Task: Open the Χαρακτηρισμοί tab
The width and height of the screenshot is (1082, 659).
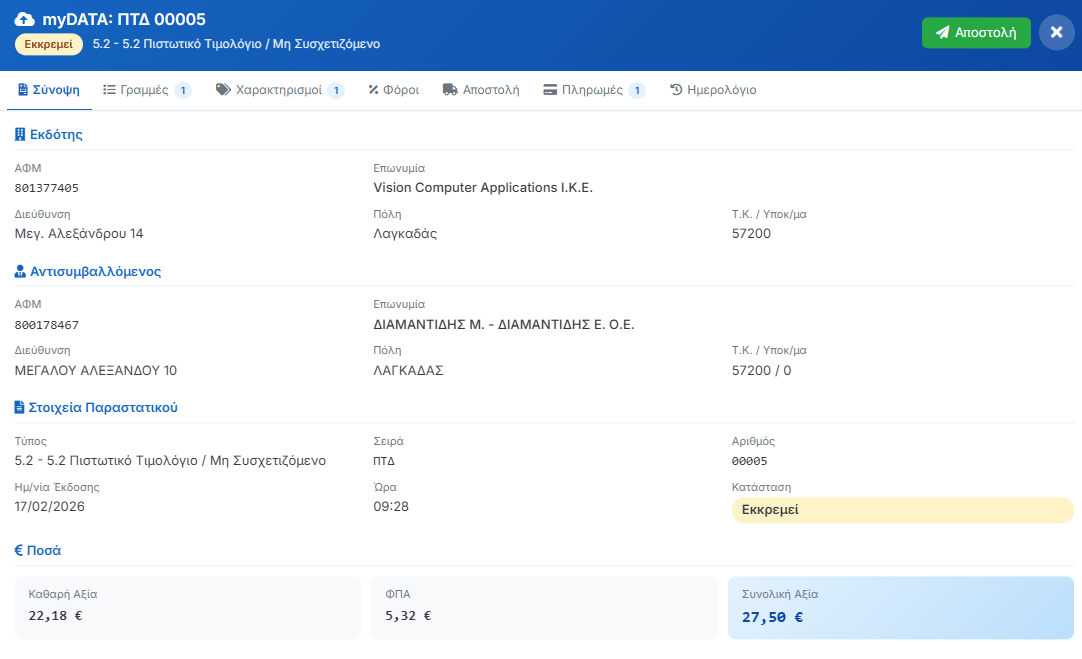Action: click(x=278, y=90)
